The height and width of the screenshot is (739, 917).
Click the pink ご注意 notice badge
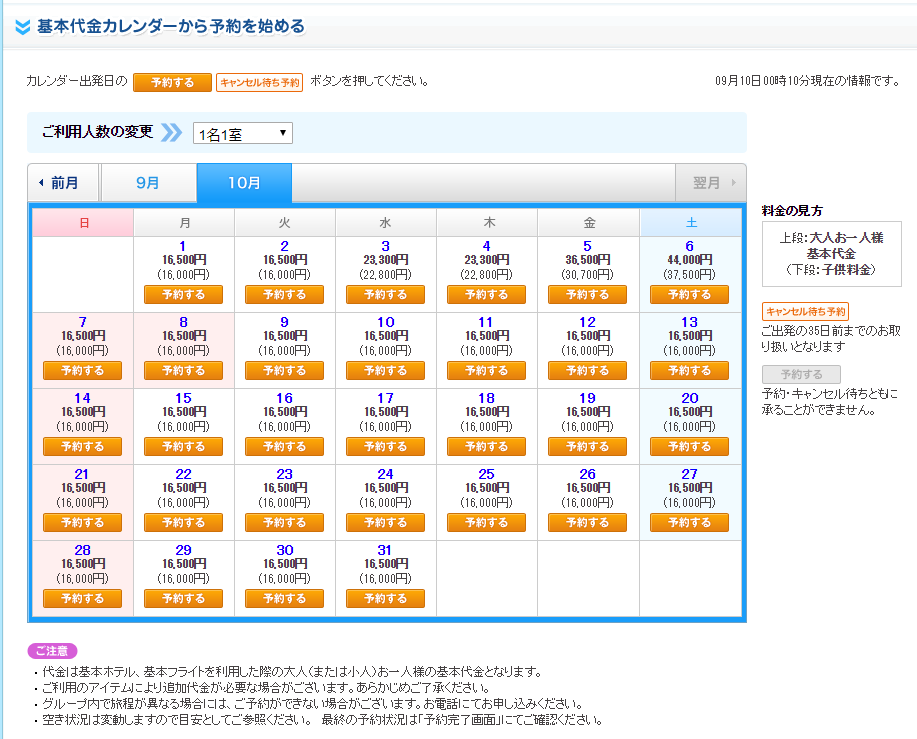click(x=52, y=651)
